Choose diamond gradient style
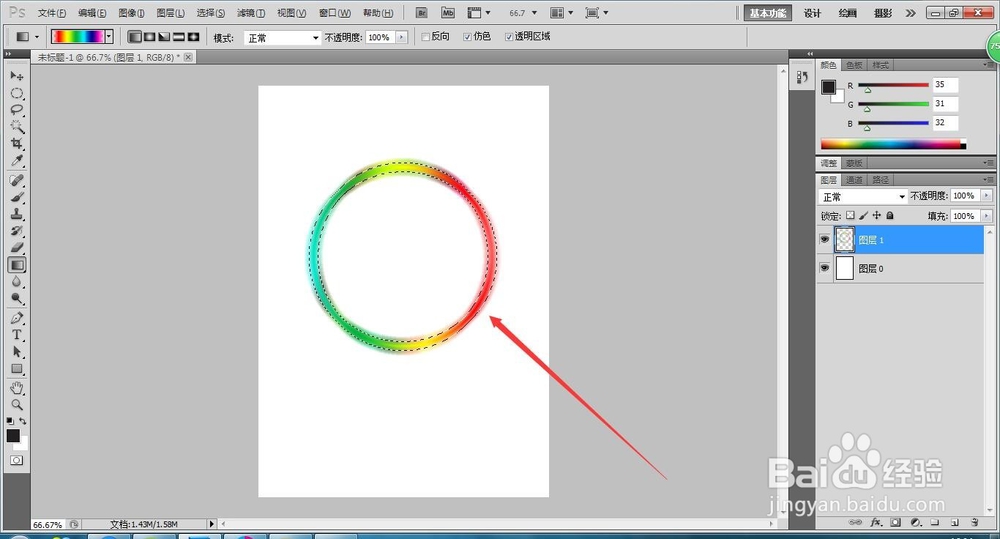This screenshot has width=1000, height=539. 193,37
